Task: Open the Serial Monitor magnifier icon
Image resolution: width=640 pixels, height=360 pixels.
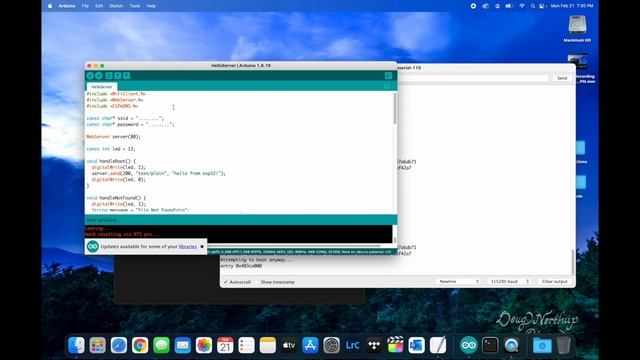Action: pos(388,76)
